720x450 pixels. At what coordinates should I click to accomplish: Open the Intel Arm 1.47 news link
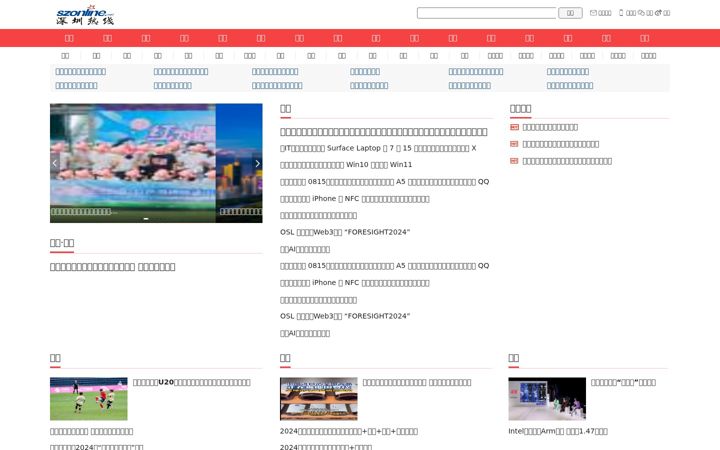(x=558, y=431)
